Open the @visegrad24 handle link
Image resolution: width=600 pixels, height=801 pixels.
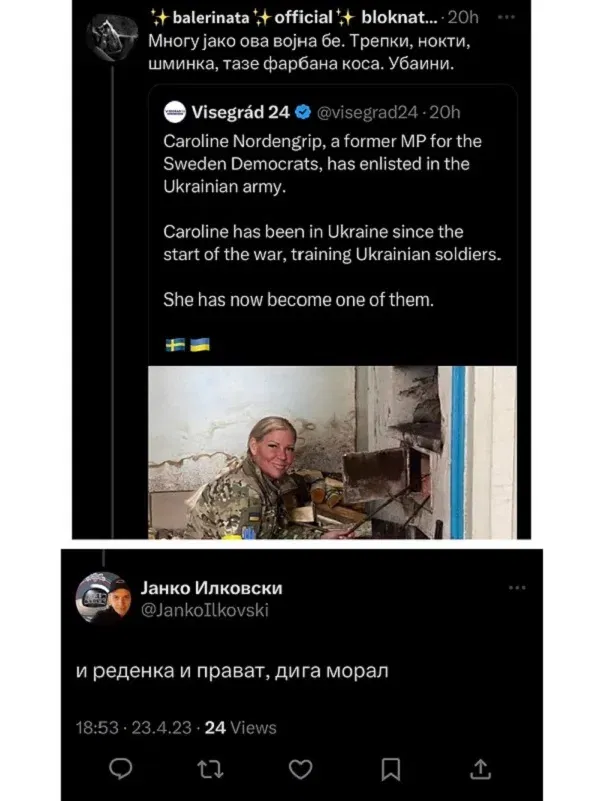click(x=368, y=112)
